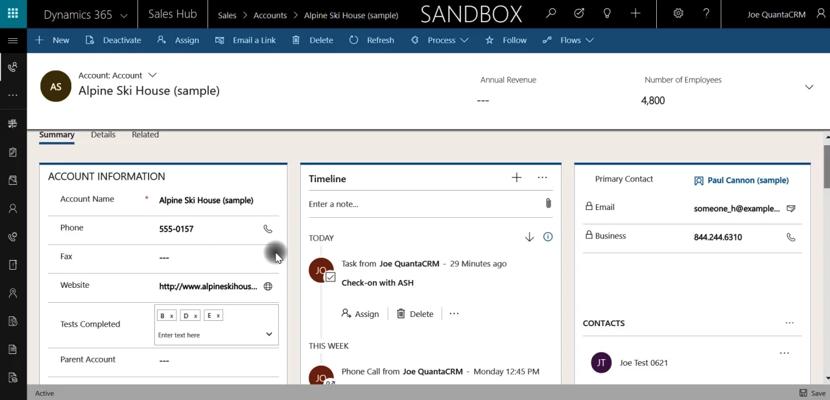Viewport: 830px width, 400px height.
Task: Toggle timeline sort order arrow
Action: click(x=529, y=237)
